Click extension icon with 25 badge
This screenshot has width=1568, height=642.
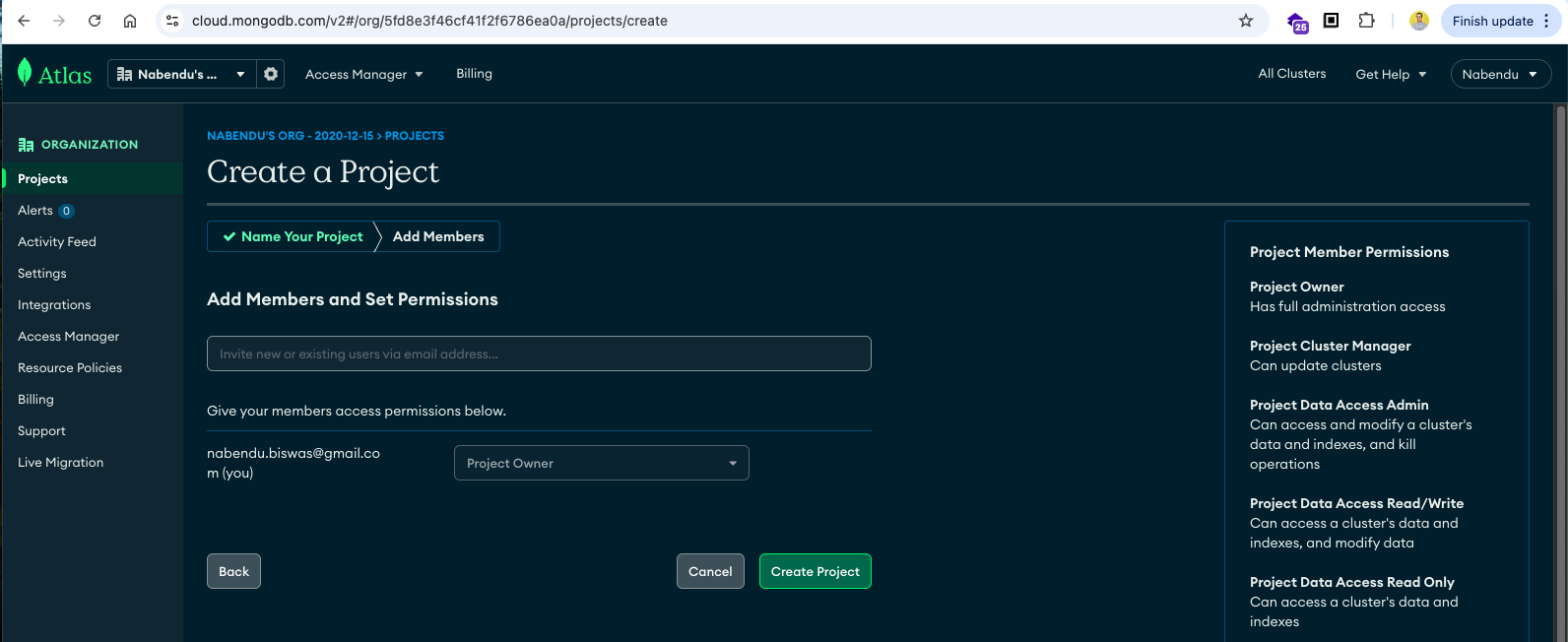pos(1297,22)
